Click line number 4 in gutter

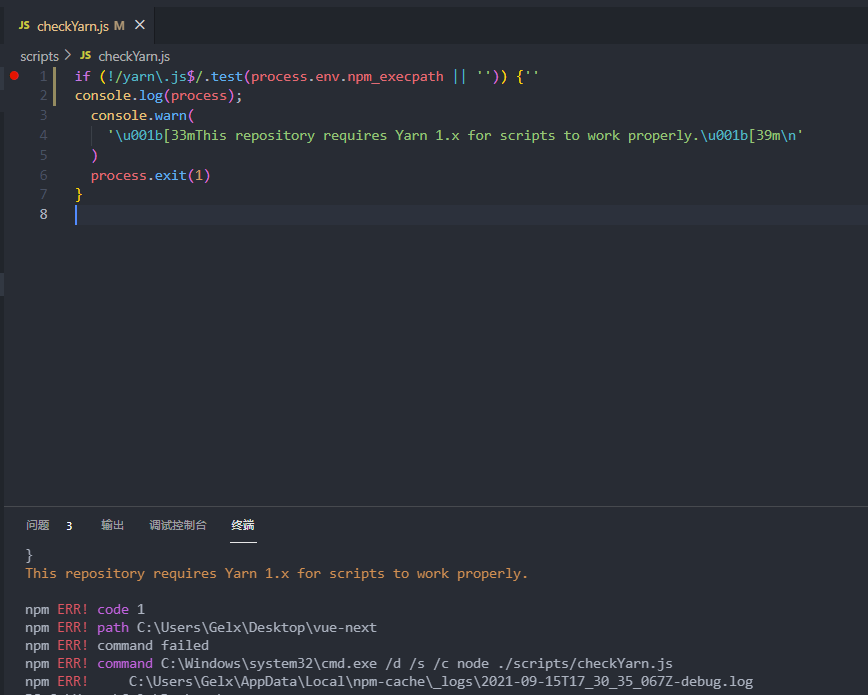[43, 135]
